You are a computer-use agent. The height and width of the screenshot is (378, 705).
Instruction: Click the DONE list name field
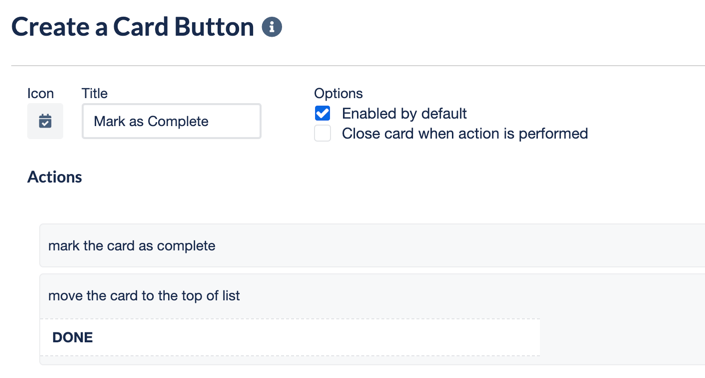pos(290,337)
